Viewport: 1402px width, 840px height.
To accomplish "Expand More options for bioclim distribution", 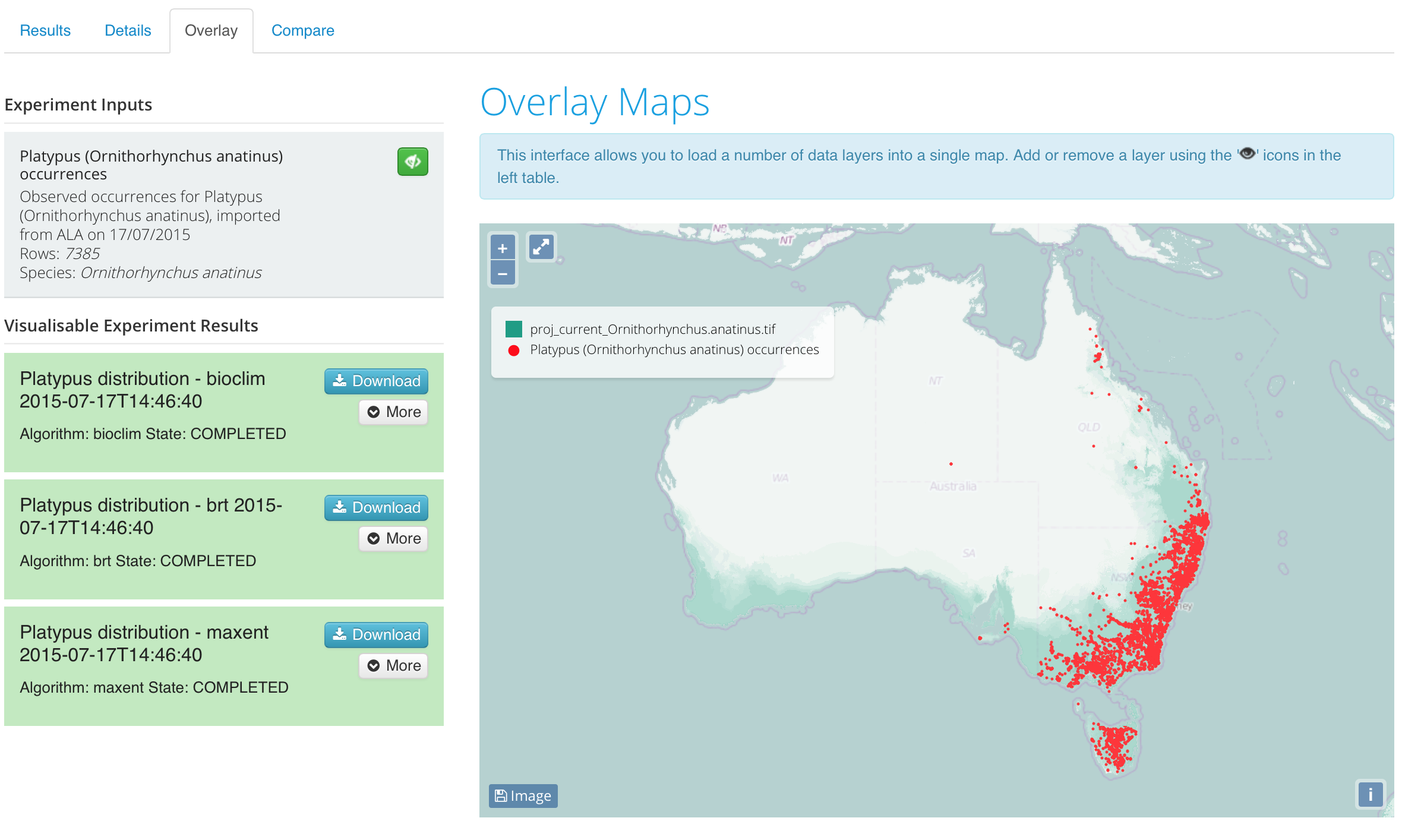I will pyautogui.click(x=393, y=412).
